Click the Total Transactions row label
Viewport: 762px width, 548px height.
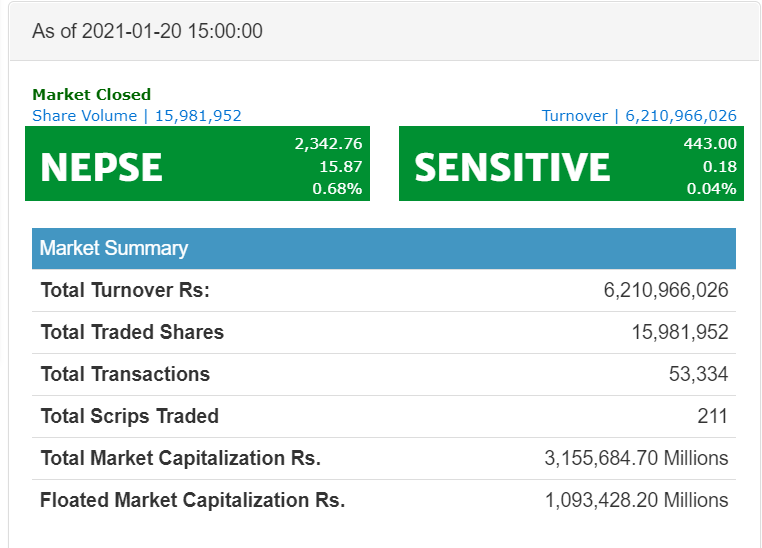pyautogui.click(x=125, y=374)
